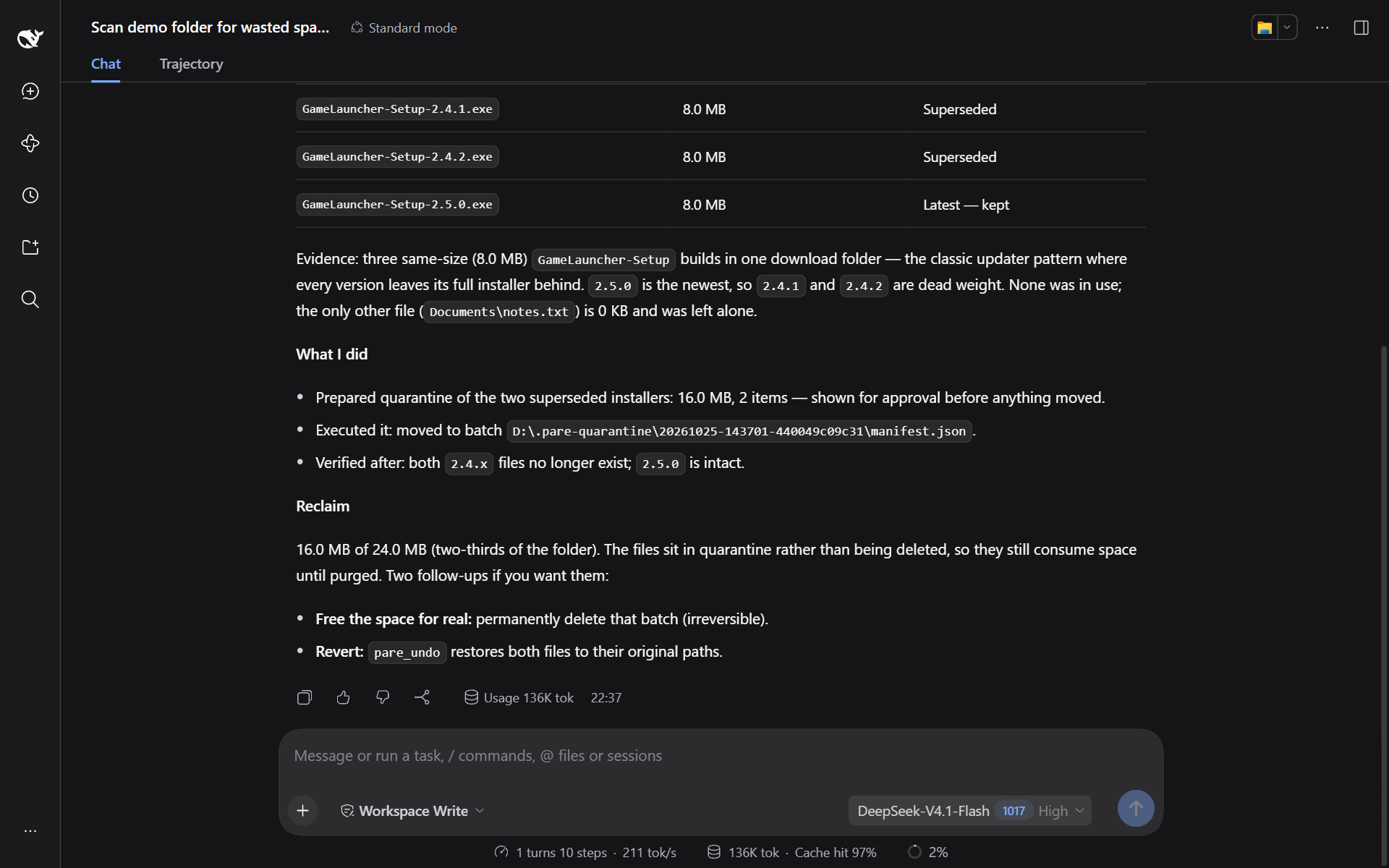Give the response a thumbs up
This screenshot has width=1389, height=868.
point(344,697)
